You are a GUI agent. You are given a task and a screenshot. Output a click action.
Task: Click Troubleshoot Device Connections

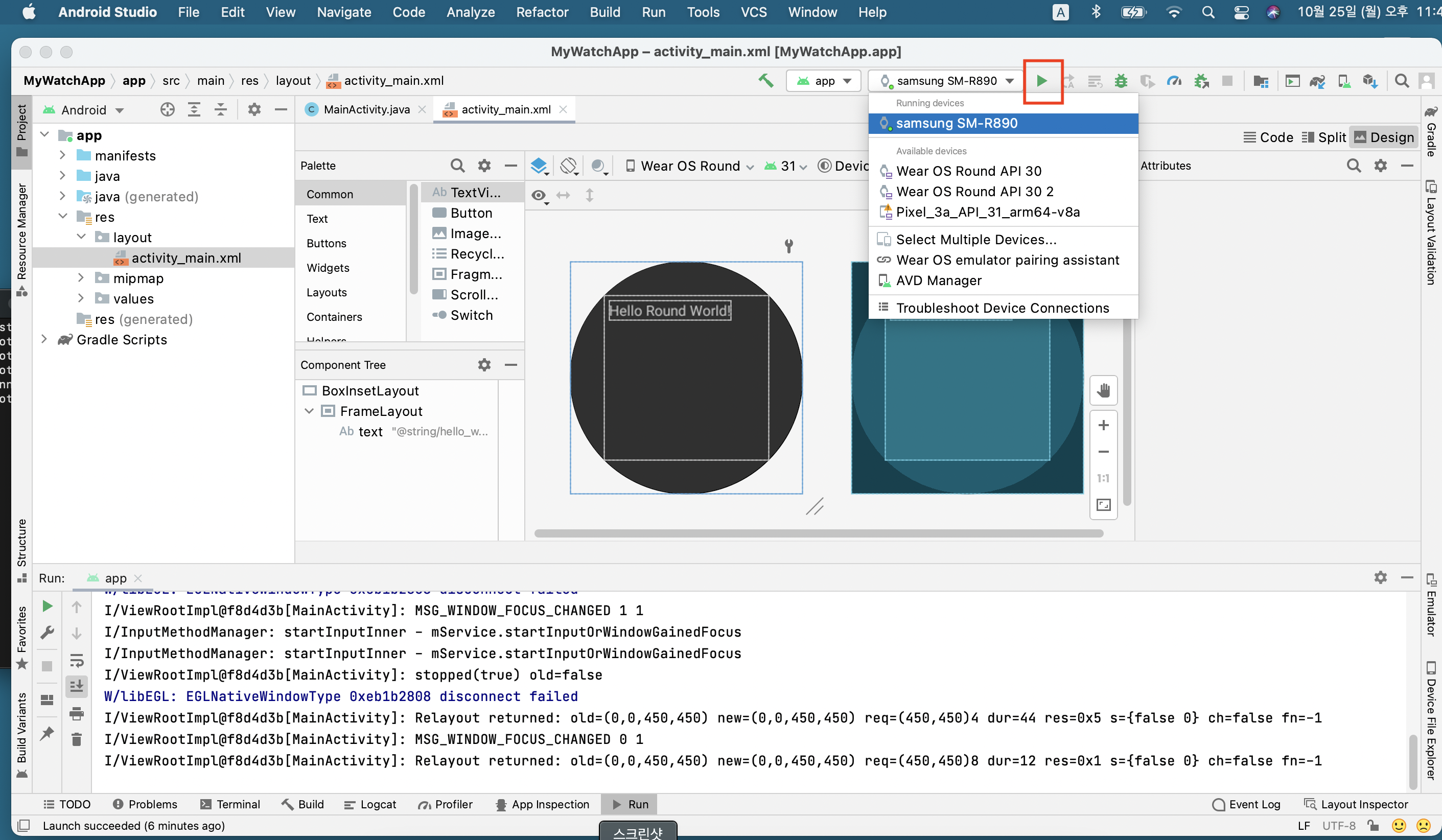1002,308
